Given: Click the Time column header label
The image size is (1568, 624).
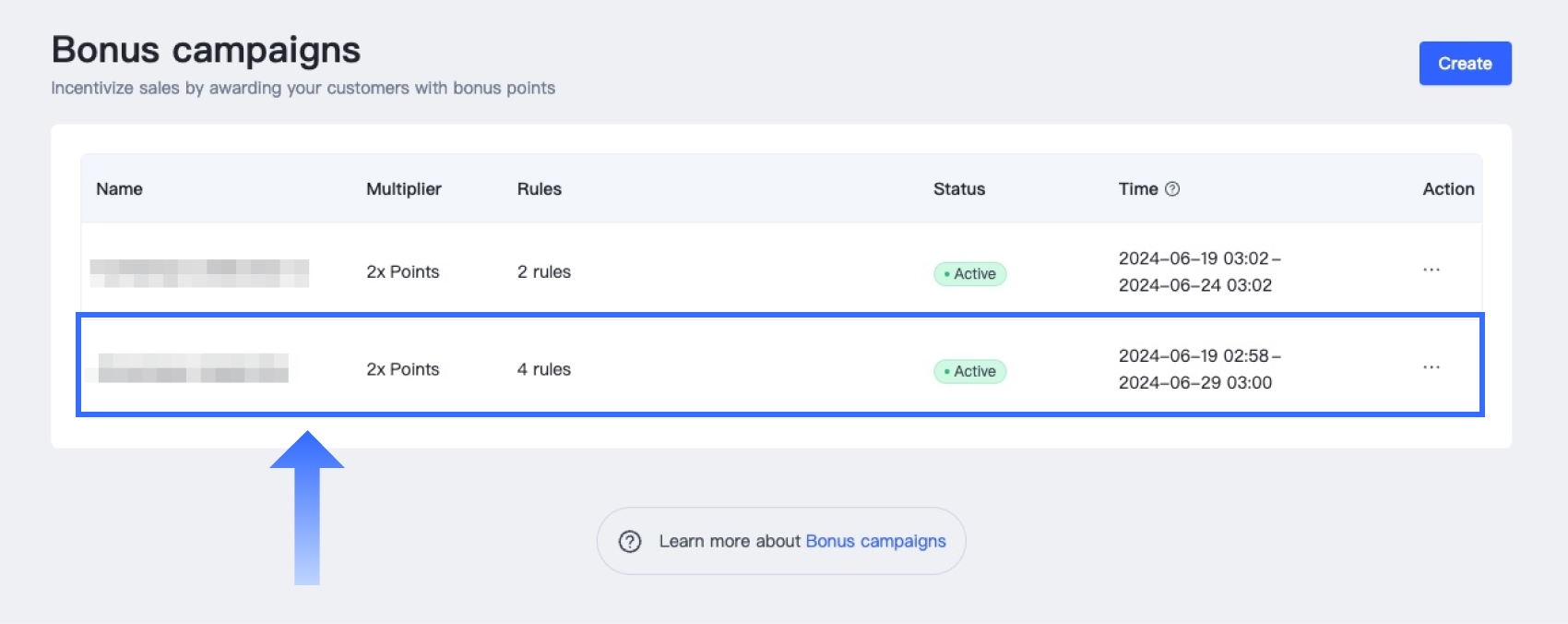Looking at the screenshot, I should [1138, 189].
